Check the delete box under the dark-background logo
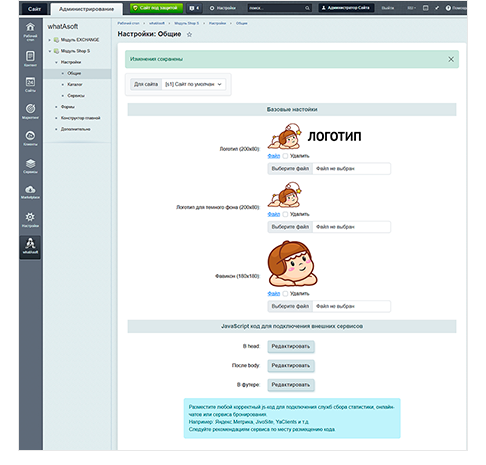This screenshot has height=465, width=486. click(x=285, y=214)
